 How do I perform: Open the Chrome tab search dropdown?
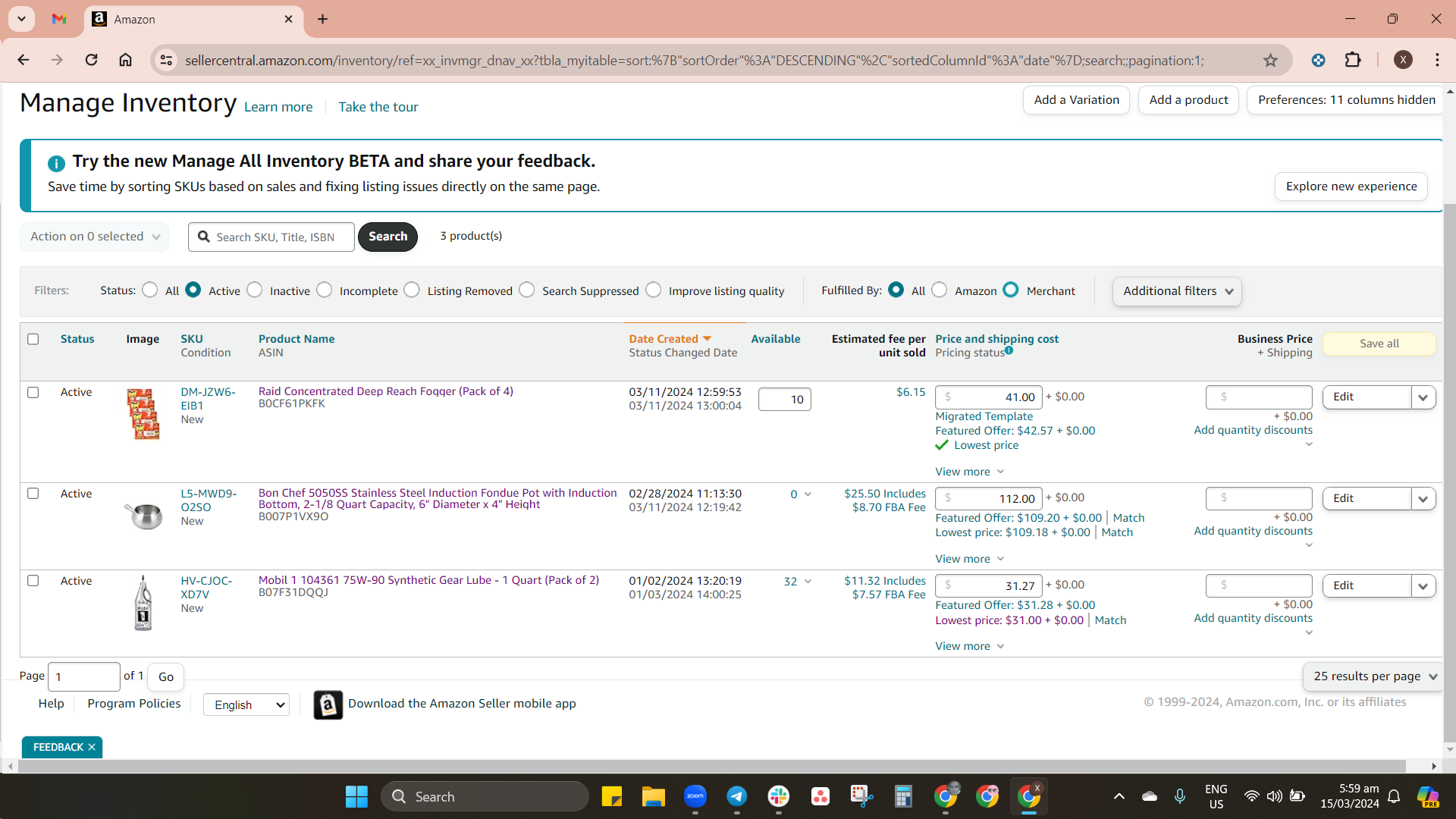[21, 19]
